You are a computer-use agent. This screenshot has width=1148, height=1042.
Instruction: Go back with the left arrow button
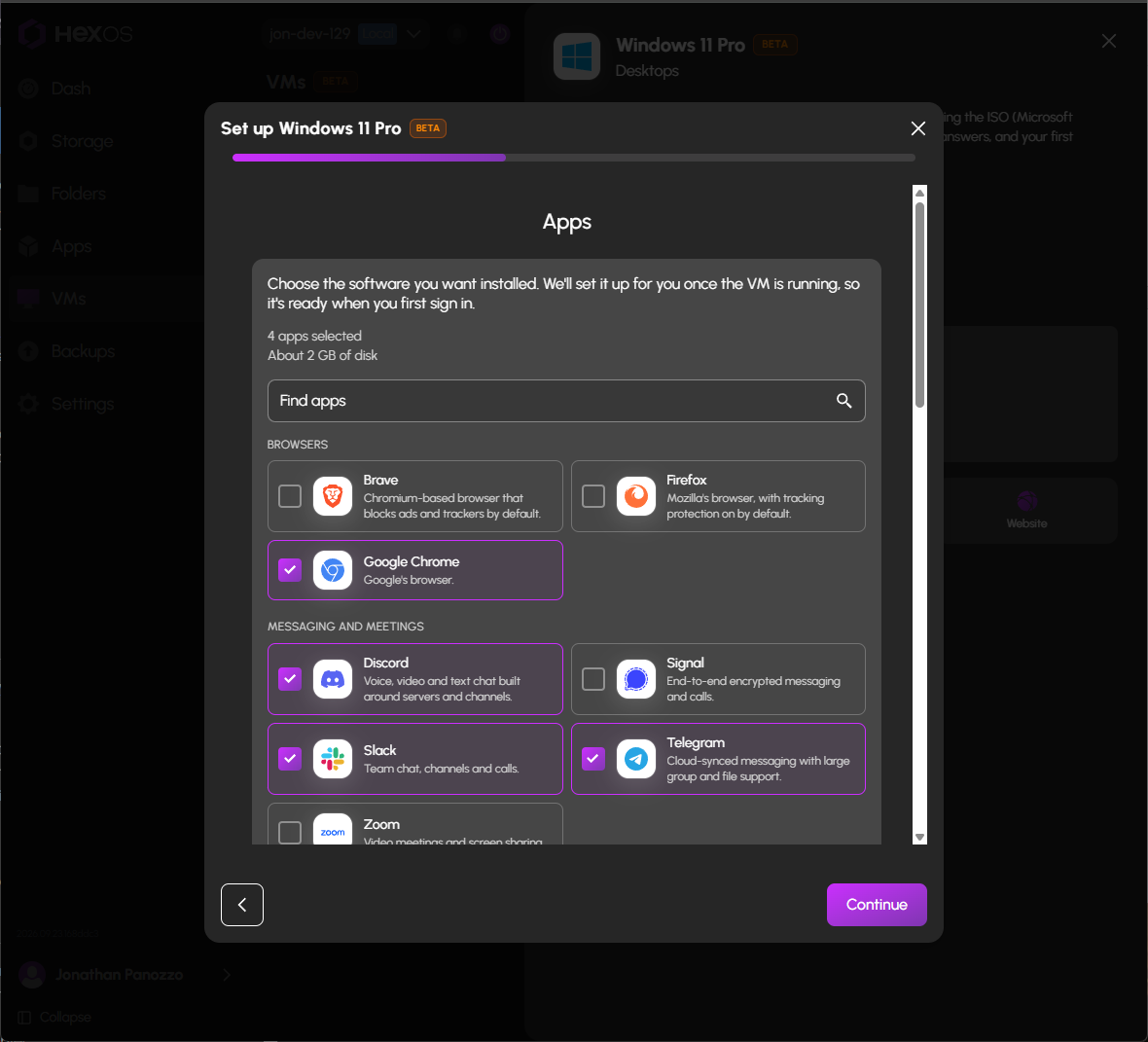point(241,905)
